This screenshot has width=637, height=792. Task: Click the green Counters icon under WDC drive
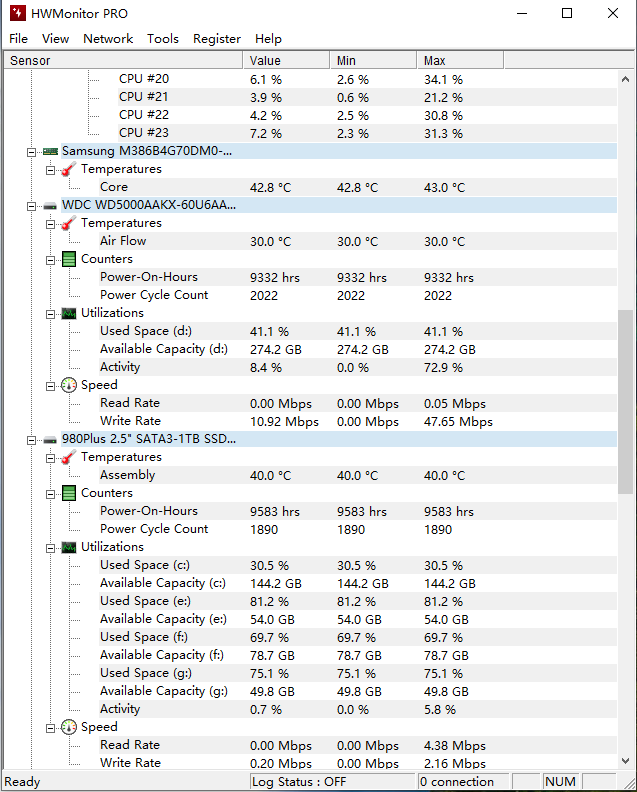(x=69, y=259)
